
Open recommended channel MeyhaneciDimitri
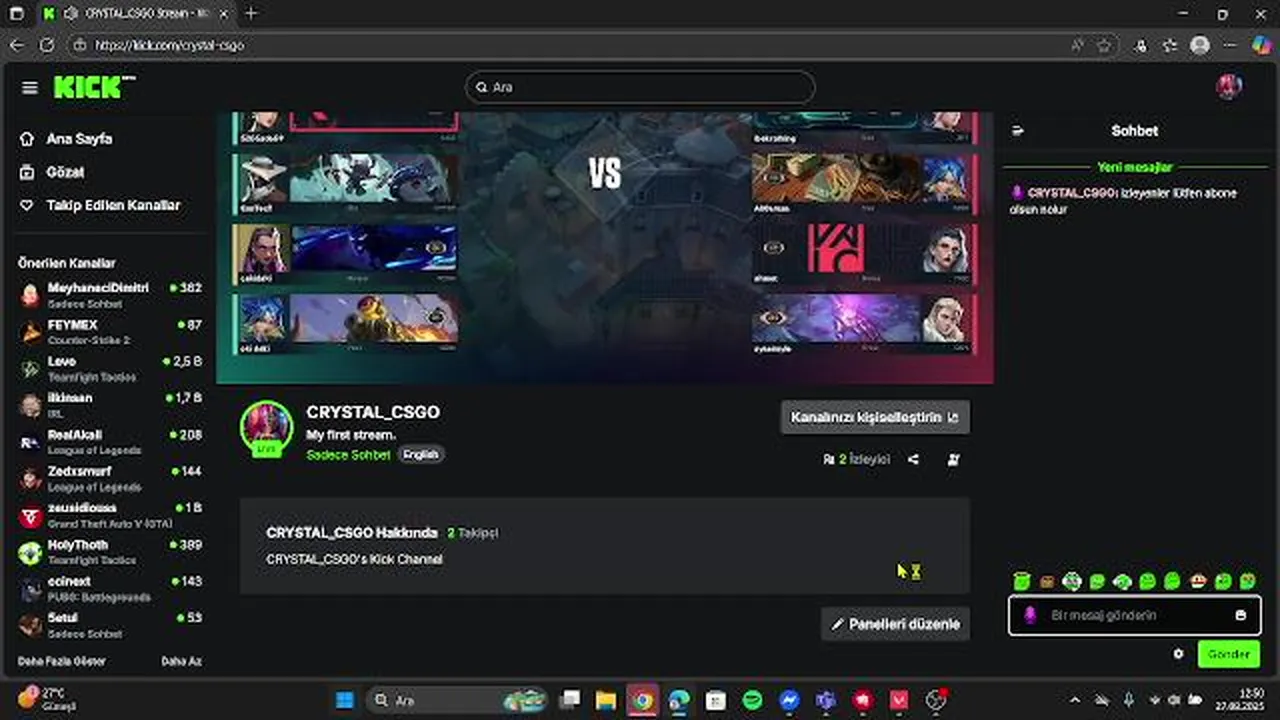[x=110, y=294]
